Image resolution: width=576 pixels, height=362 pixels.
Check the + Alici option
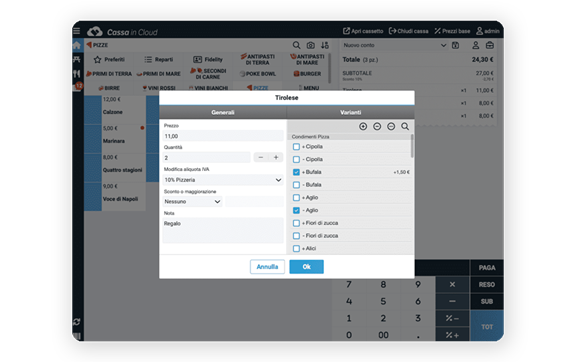pos(296,248)
